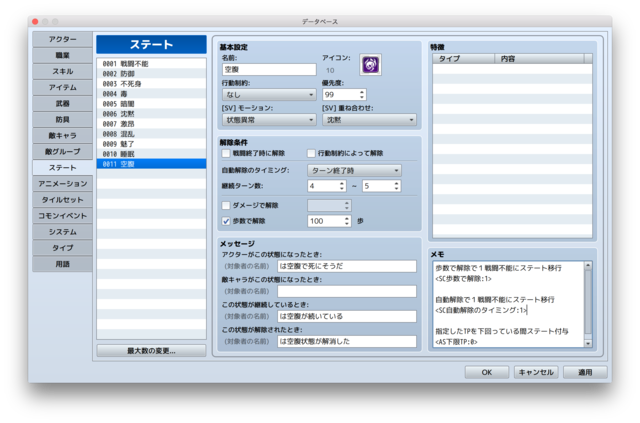Screen dimensions: 640x423
Task: Click the 適用 button
Action: tap(585, 372)
